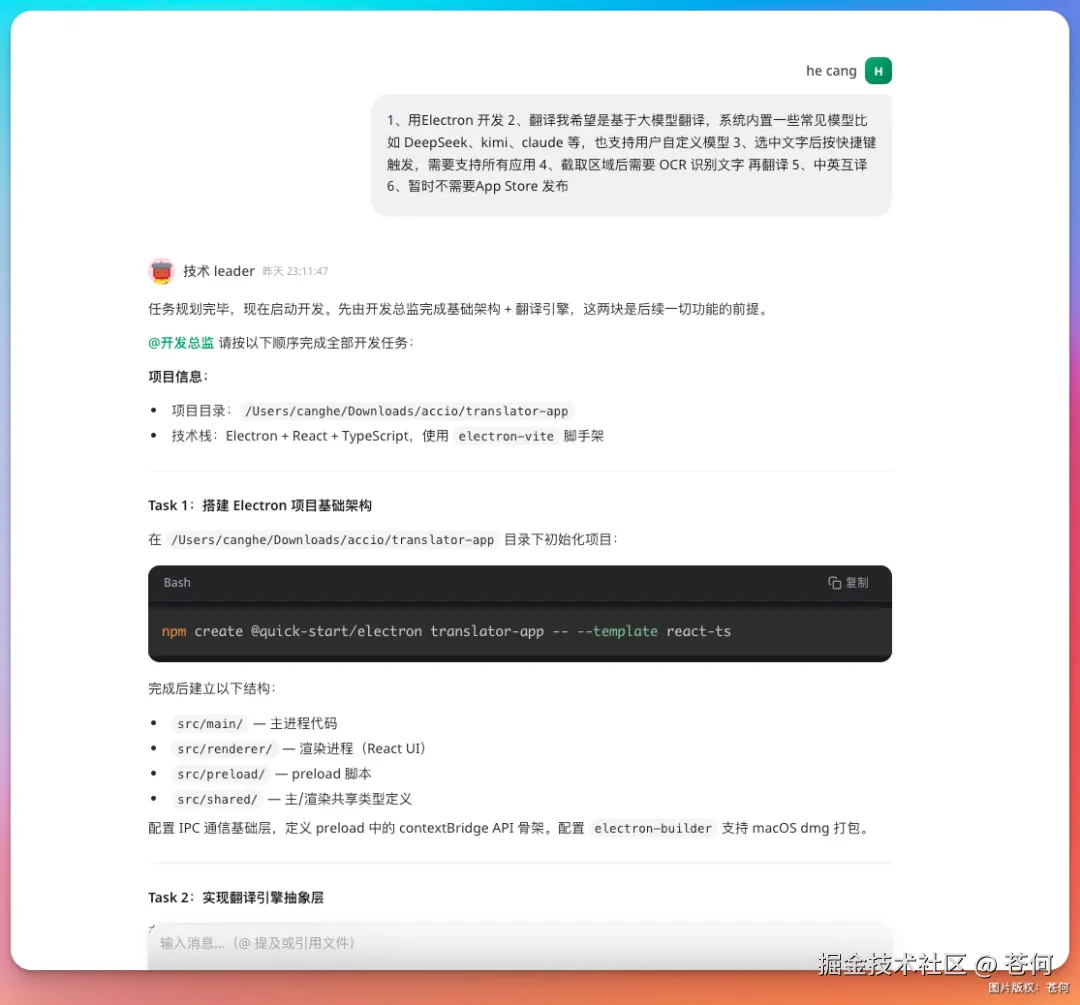Click the src/renderer/ code label
The image size is (1080, 1005).
(224, 748)
